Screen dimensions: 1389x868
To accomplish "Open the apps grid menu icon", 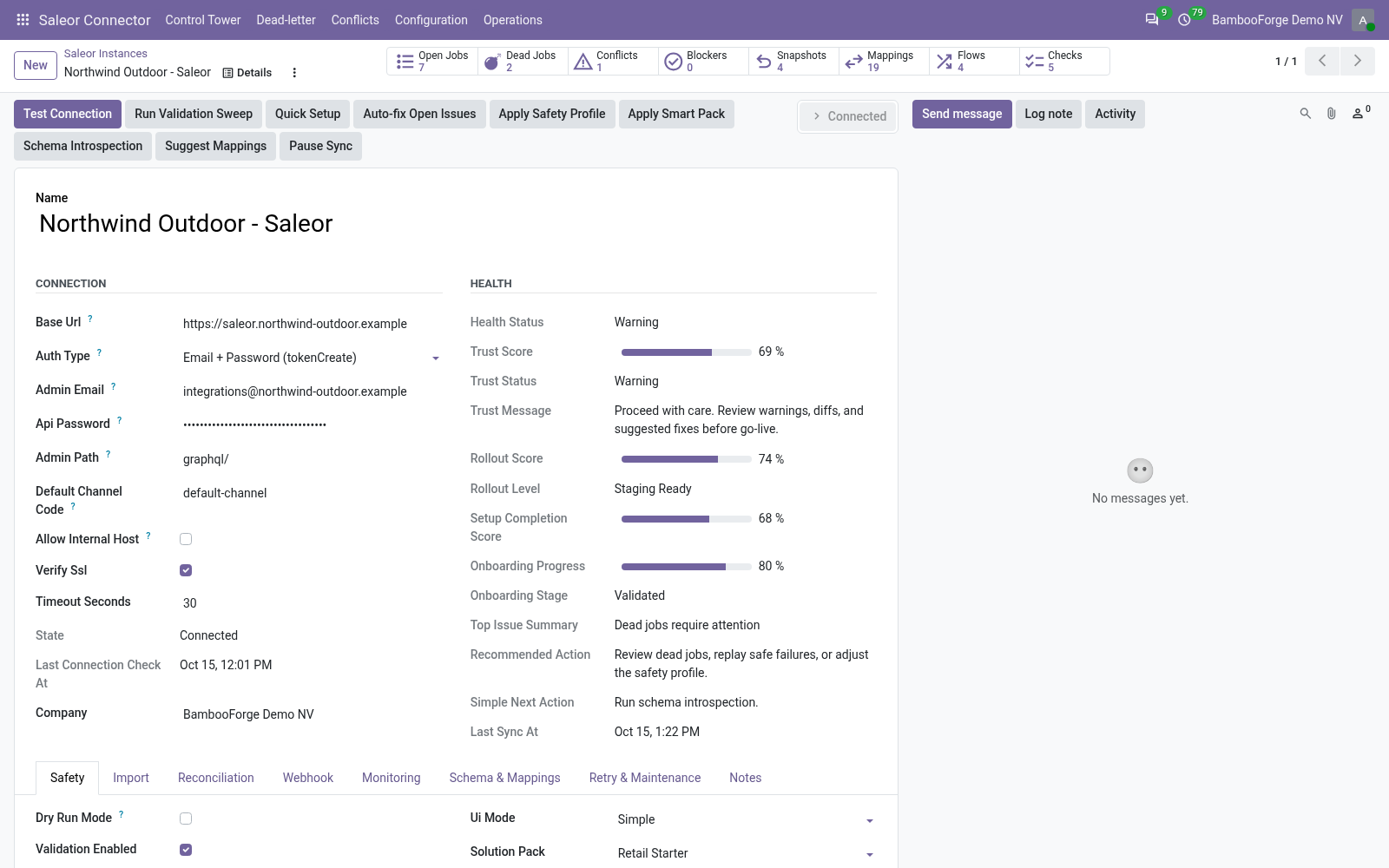I will click(23, 19).
